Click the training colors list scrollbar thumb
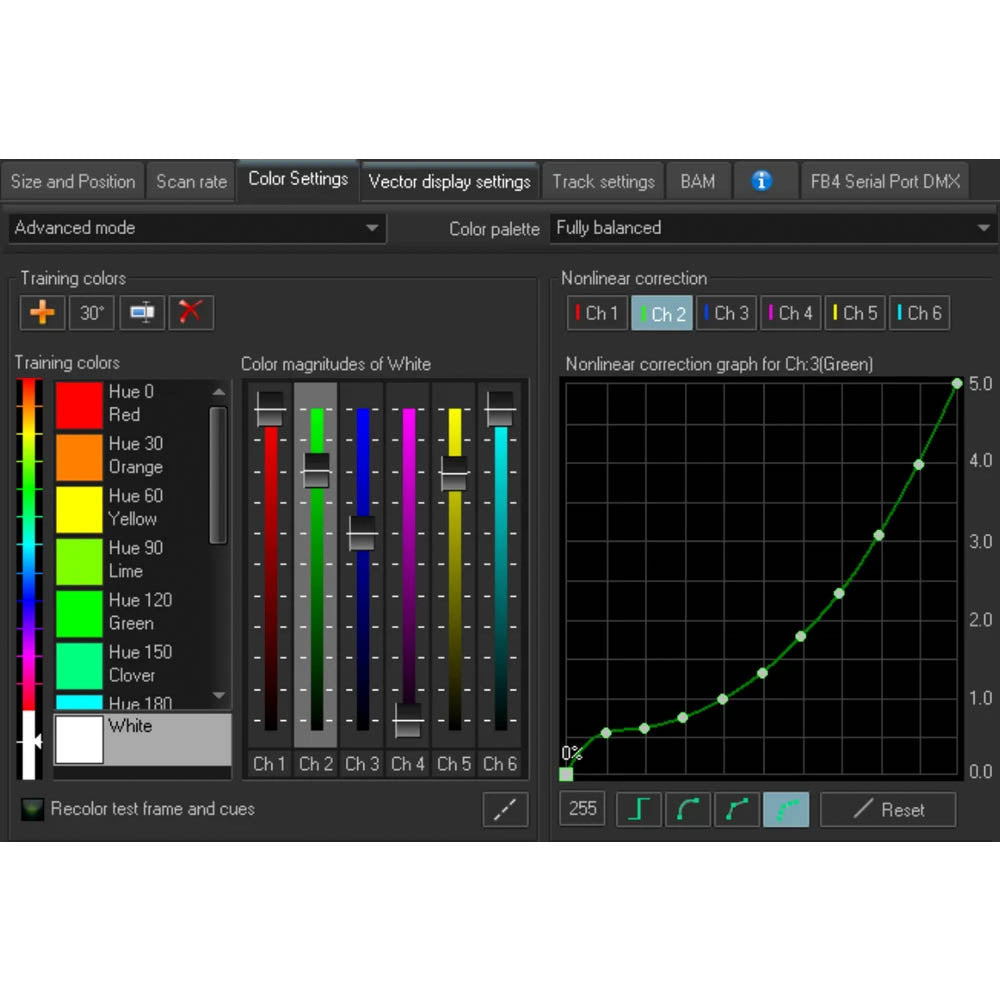1000x1000 pixels. [219, 475]
